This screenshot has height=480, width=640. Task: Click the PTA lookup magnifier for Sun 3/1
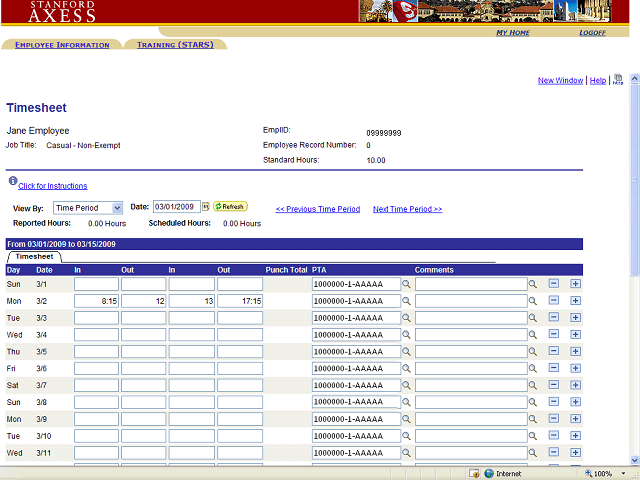click(407, 284)
